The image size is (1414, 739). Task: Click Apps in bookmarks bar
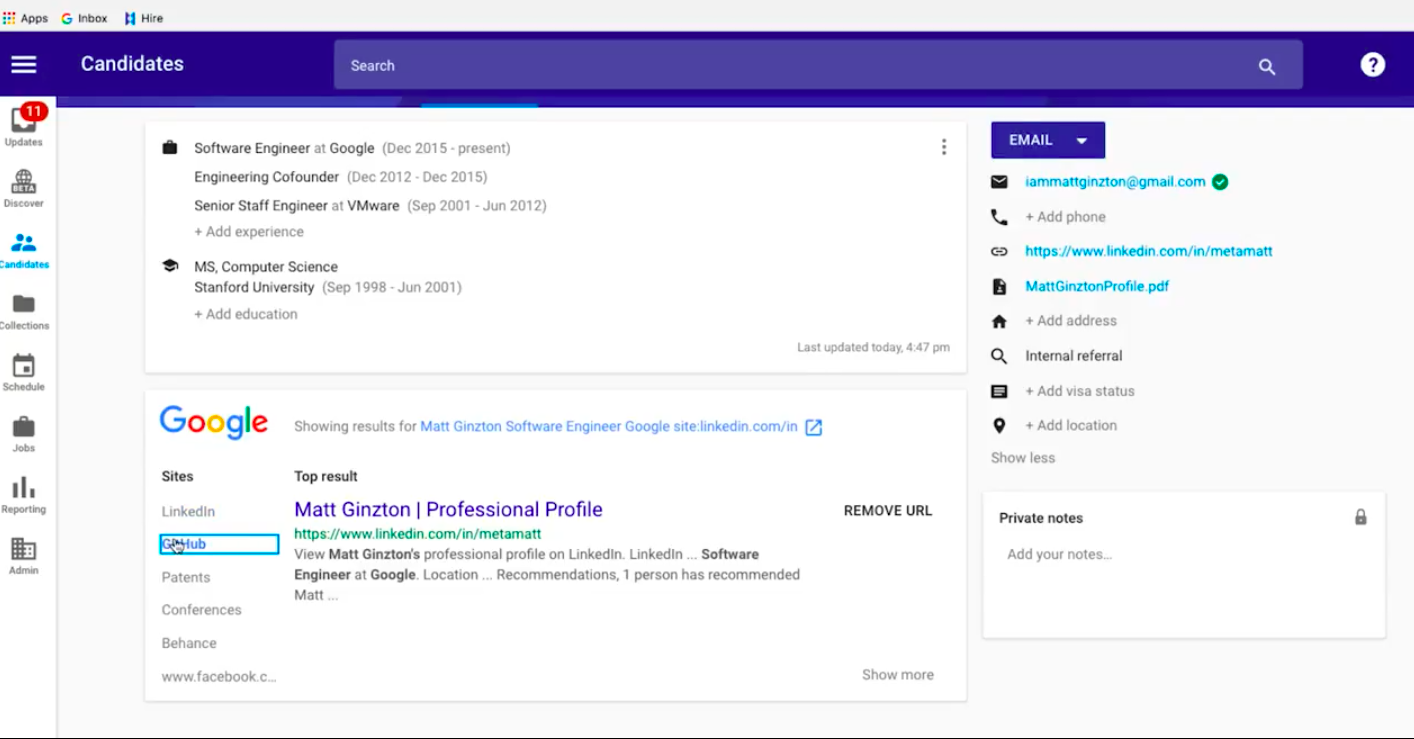click(26, 18)
